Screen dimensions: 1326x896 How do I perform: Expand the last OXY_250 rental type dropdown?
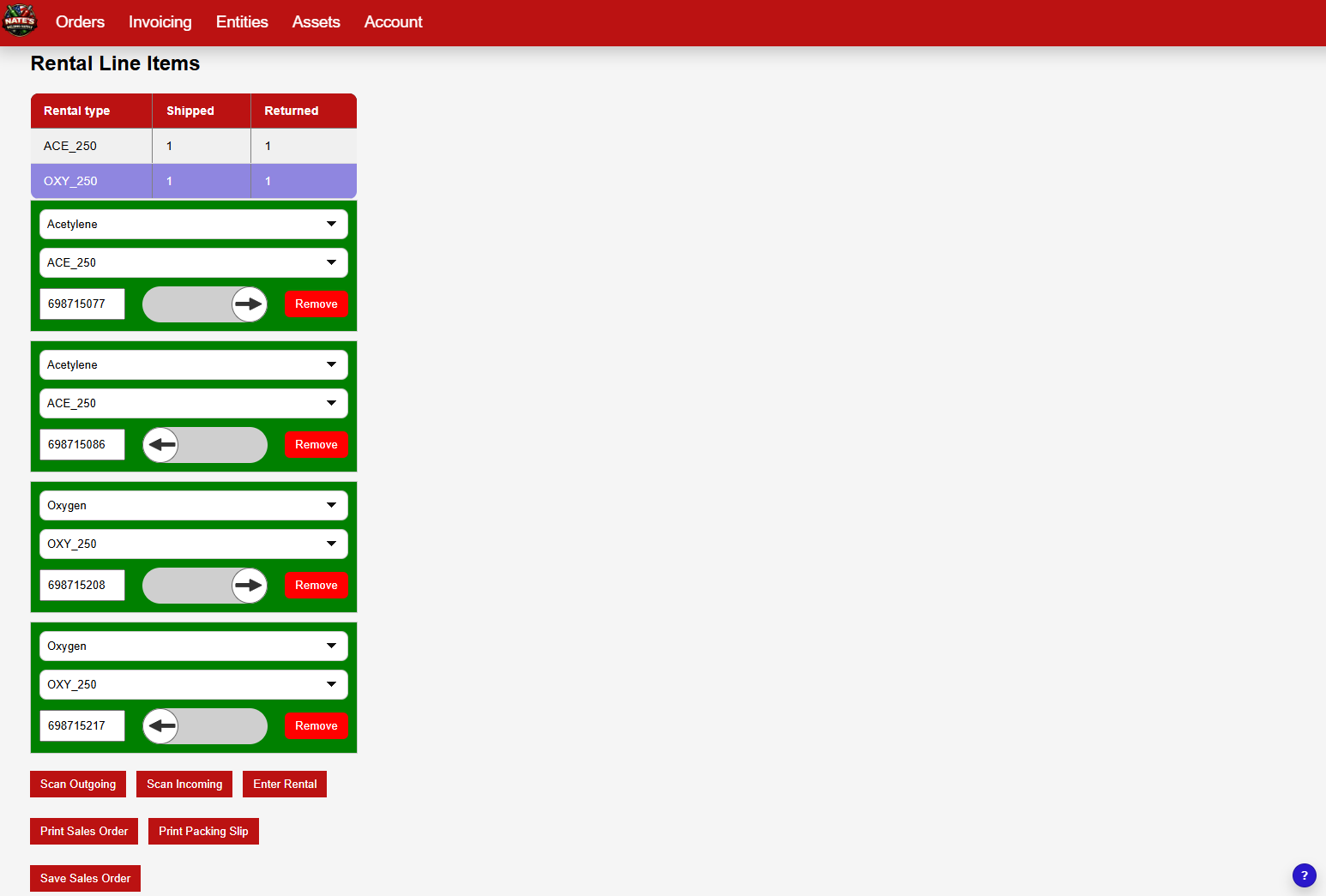click(193, 685)
